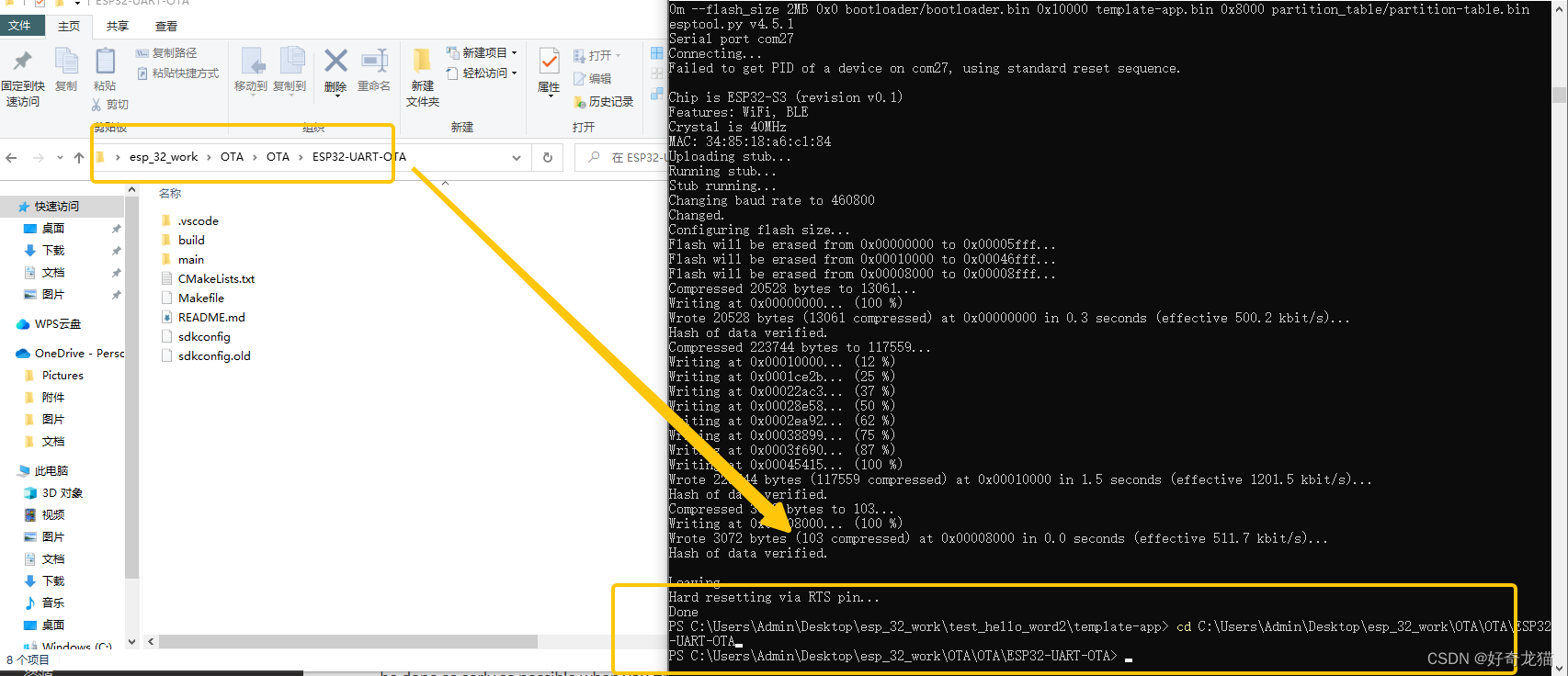Click the Move To (移动到) icon
The image size is (1568, 676).
(x=252, y=62)
